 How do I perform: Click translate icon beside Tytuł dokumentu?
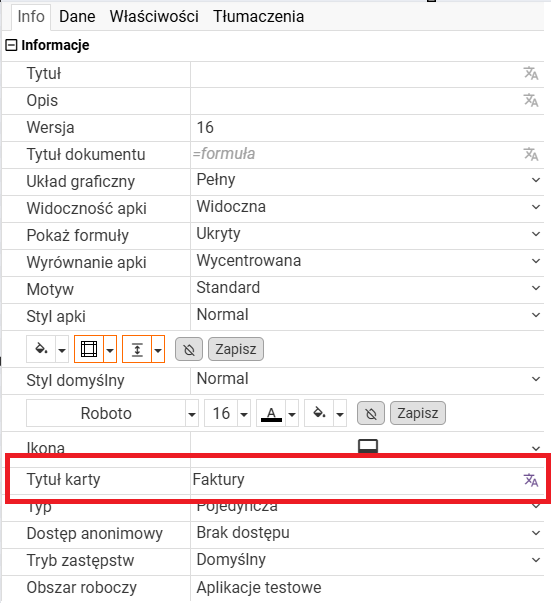point(531,154)
